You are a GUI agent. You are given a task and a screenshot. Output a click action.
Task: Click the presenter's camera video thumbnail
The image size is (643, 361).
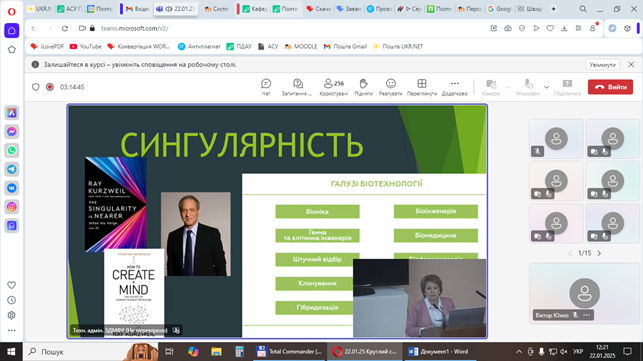420,298
